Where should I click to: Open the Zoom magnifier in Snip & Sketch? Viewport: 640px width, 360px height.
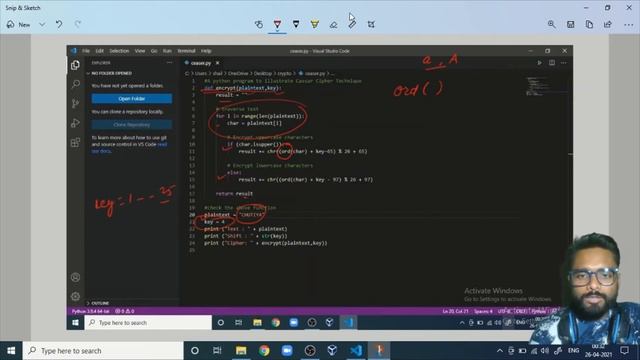[552, 24]
